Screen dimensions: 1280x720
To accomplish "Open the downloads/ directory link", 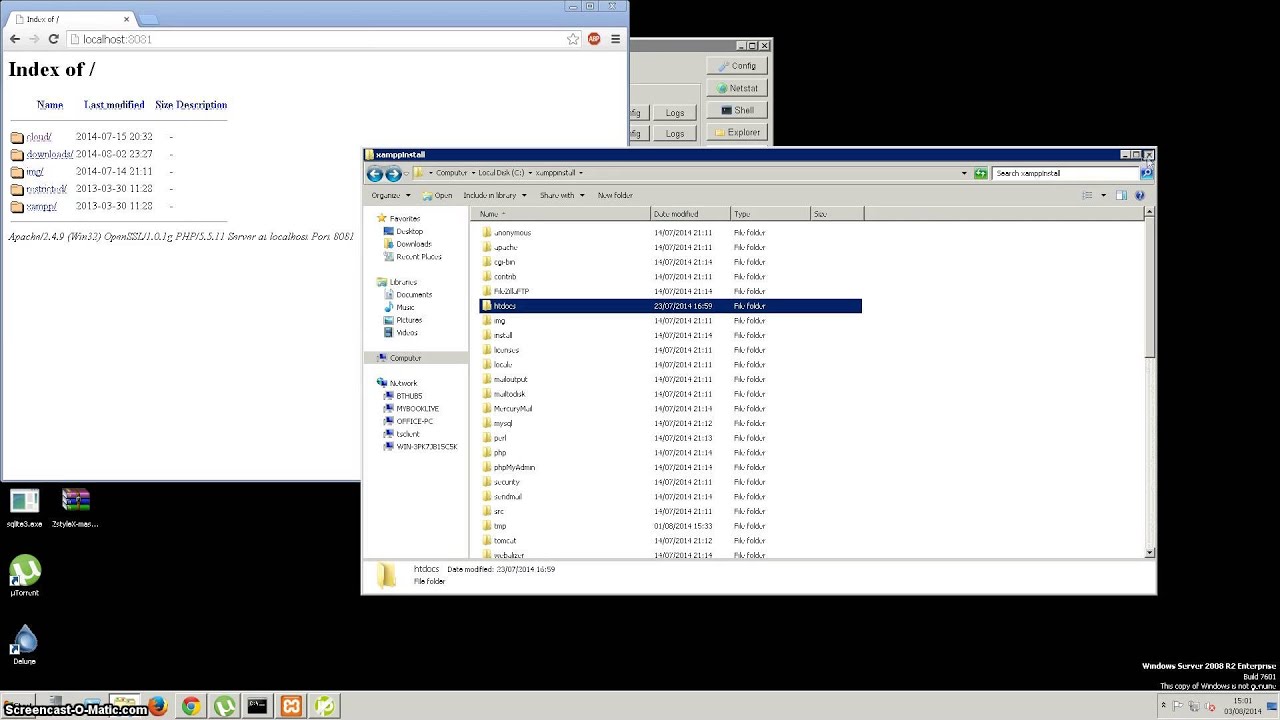I will click(x=50, y=154).
